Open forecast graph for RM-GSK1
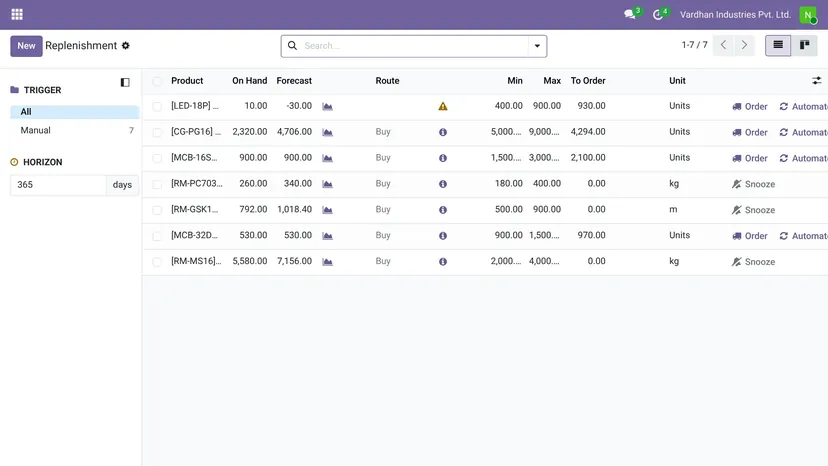This screenshot has width=828, height=466. pos(327,210)
